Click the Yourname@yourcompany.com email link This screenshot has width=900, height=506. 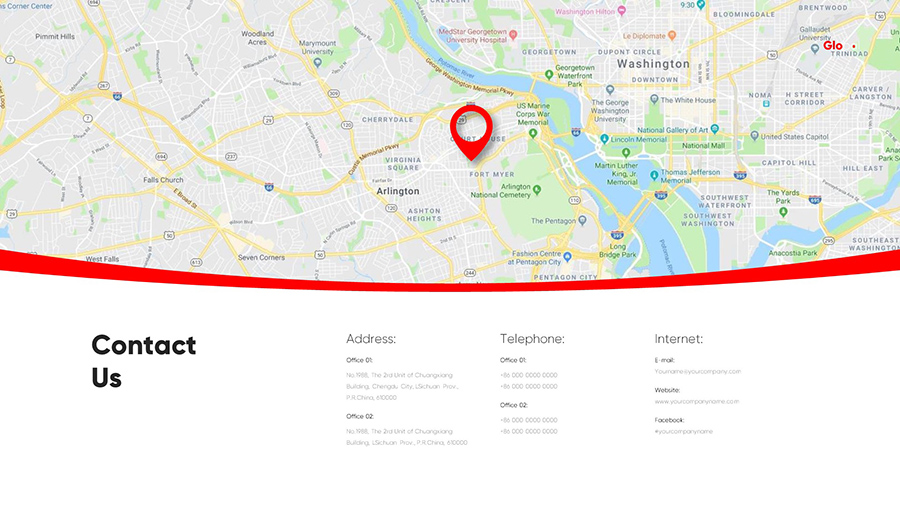pyautogui.click(x=697, y=372)
